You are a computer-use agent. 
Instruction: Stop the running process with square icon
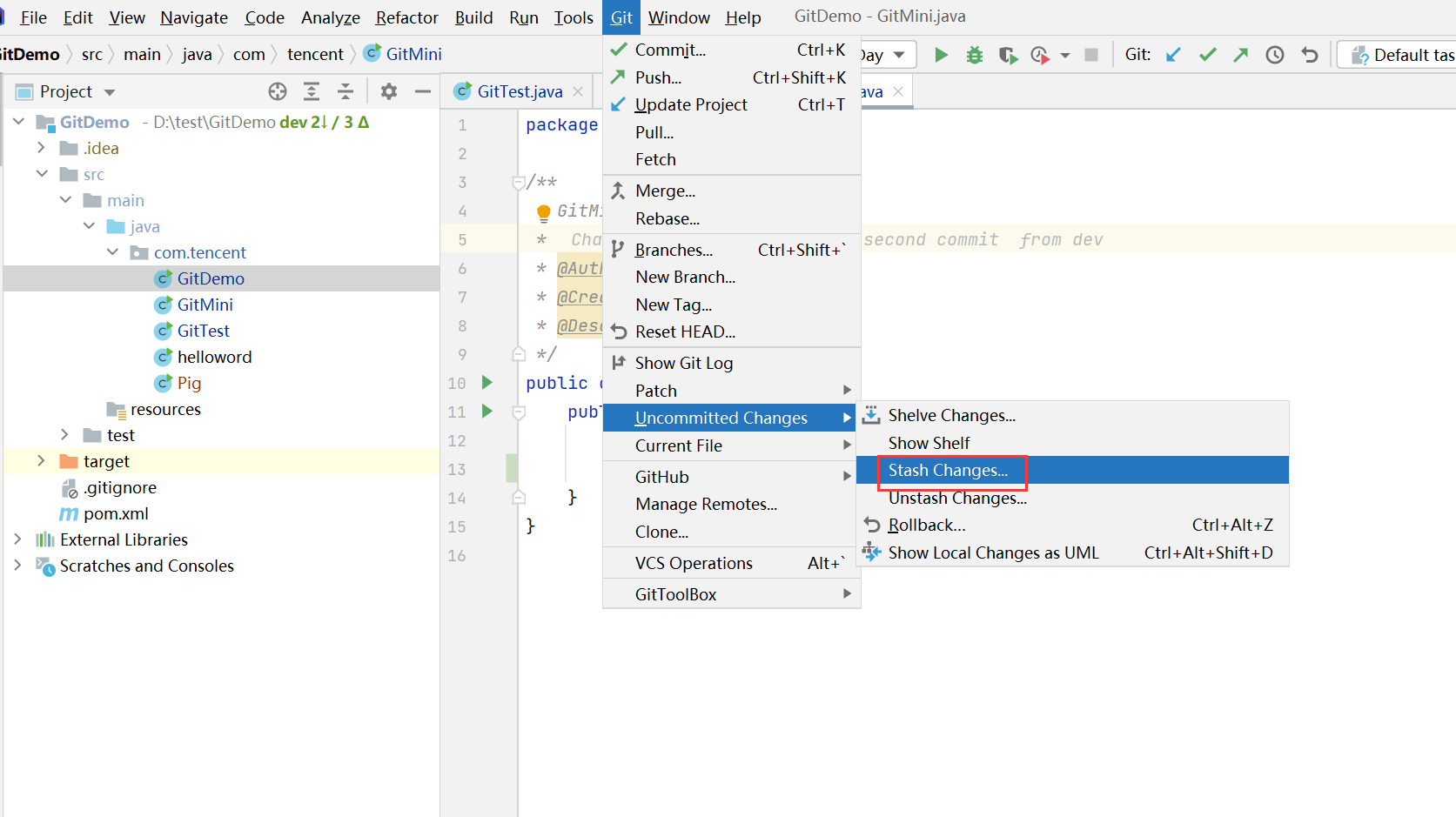1091,54
